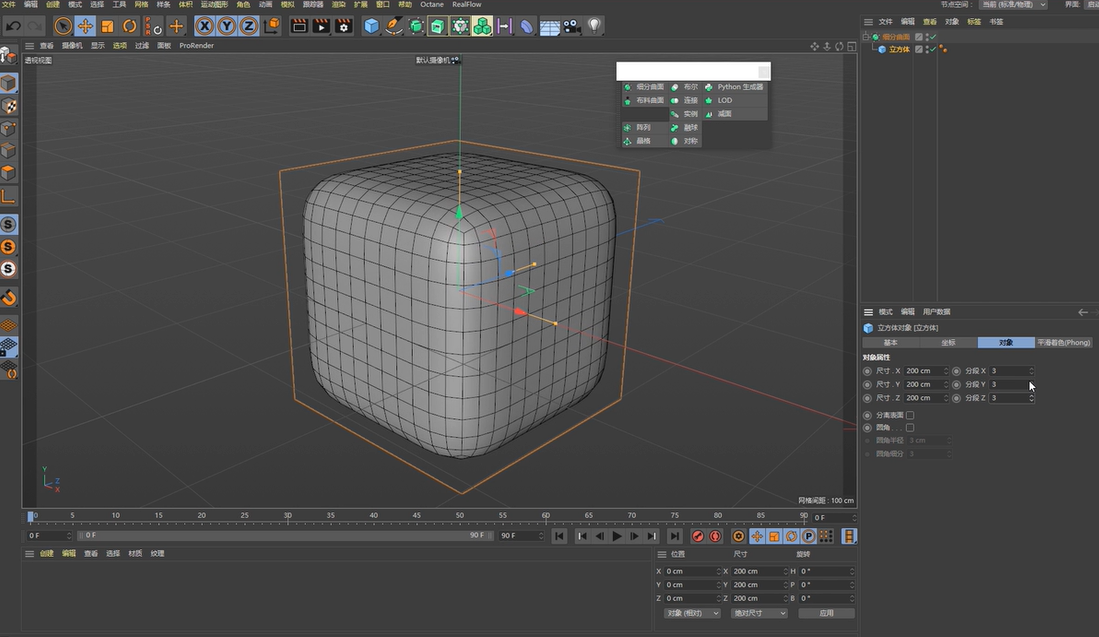Click the Render to Picture Viewer icon

click(320, 26)
